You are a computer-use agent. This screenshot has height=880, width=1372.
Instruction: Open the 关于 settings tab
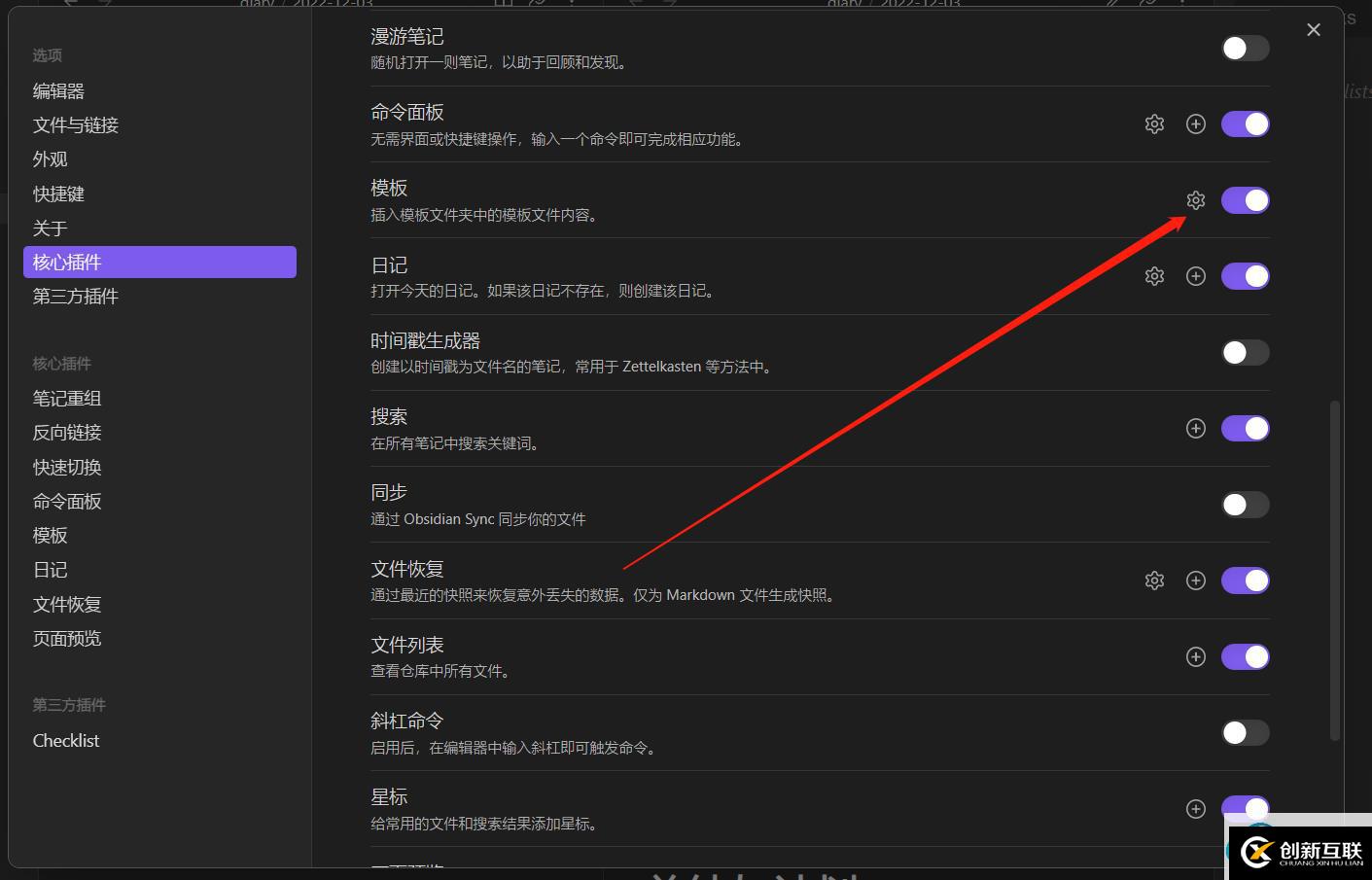pos(159,229)
